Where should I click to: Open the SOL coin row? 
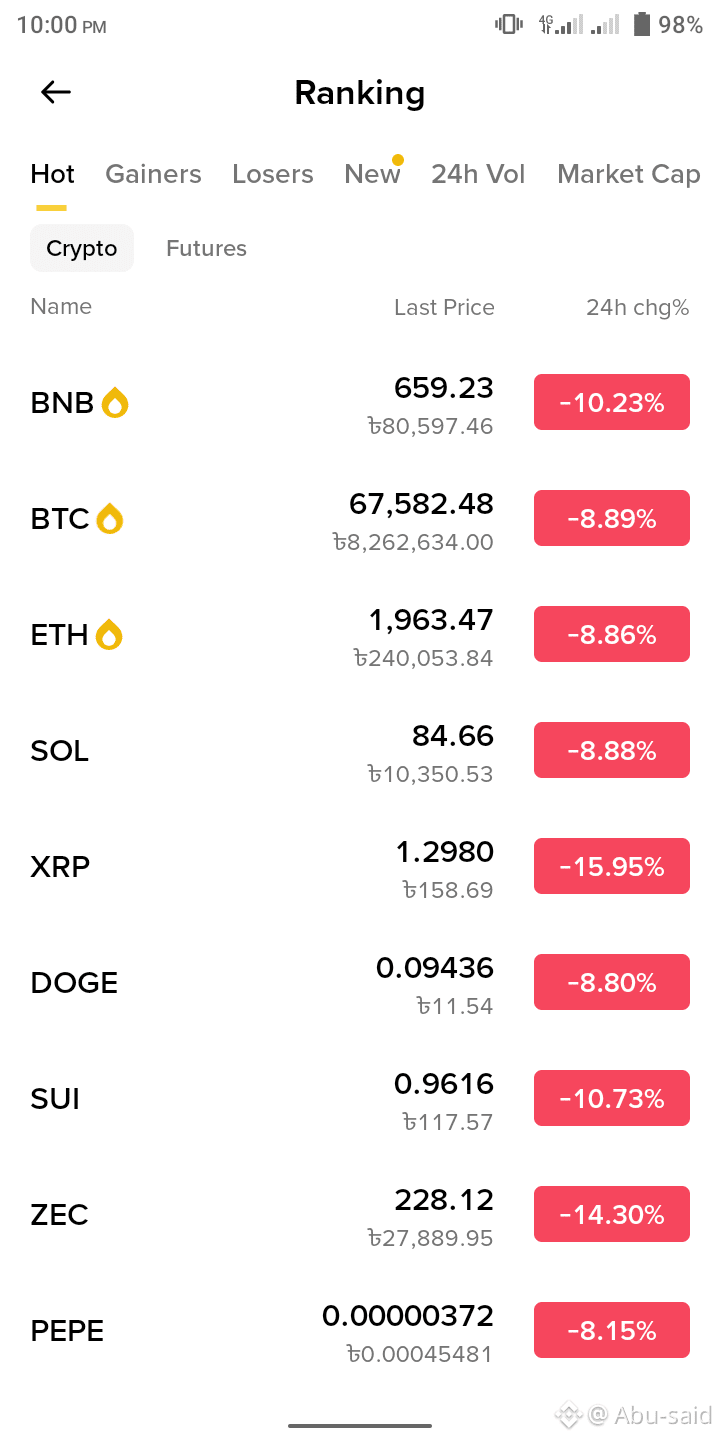[360, 750]
